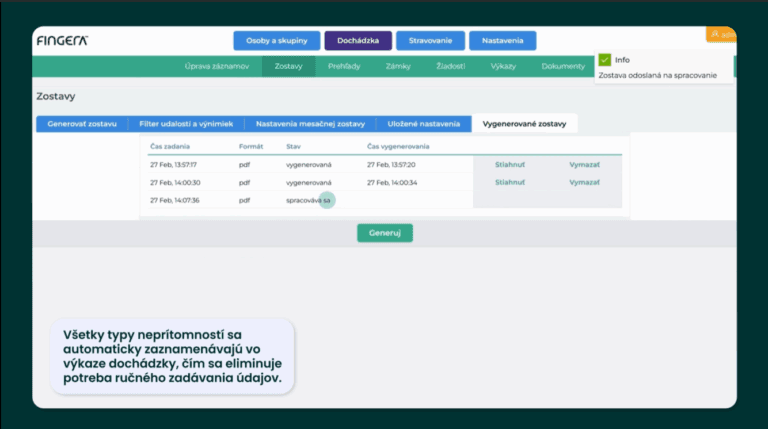Open Výkazy menu item
768x429 pixels.
503,66
